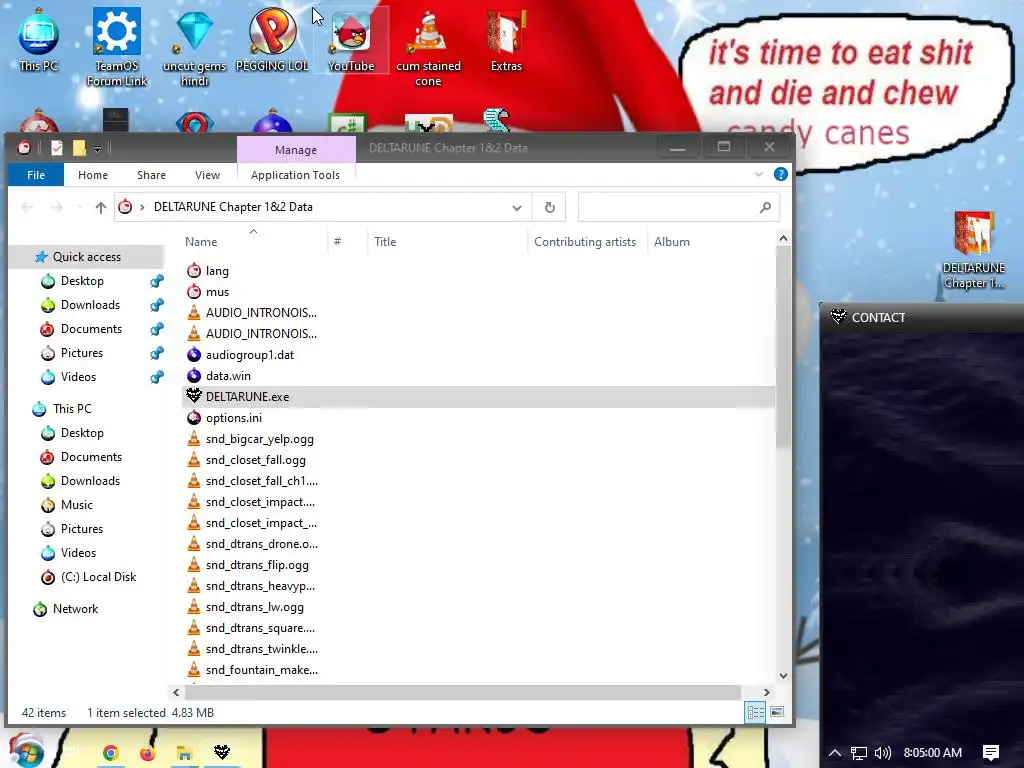The width and height of the screenshot is (1024, 768).
Task: Select data.win file
Action: click(x=228, y=376)
